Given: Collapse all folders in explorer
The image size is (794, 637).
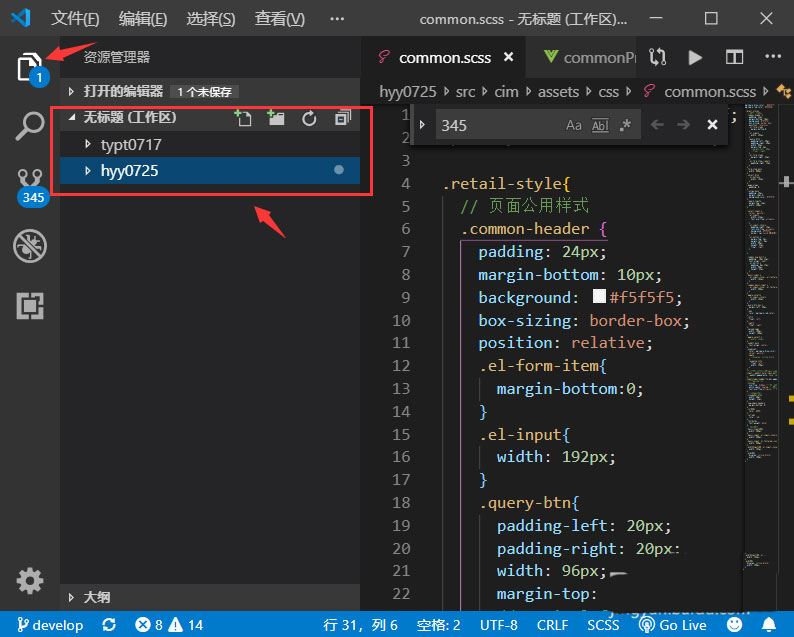Looking at the screenshot, I should pos(342,118).
